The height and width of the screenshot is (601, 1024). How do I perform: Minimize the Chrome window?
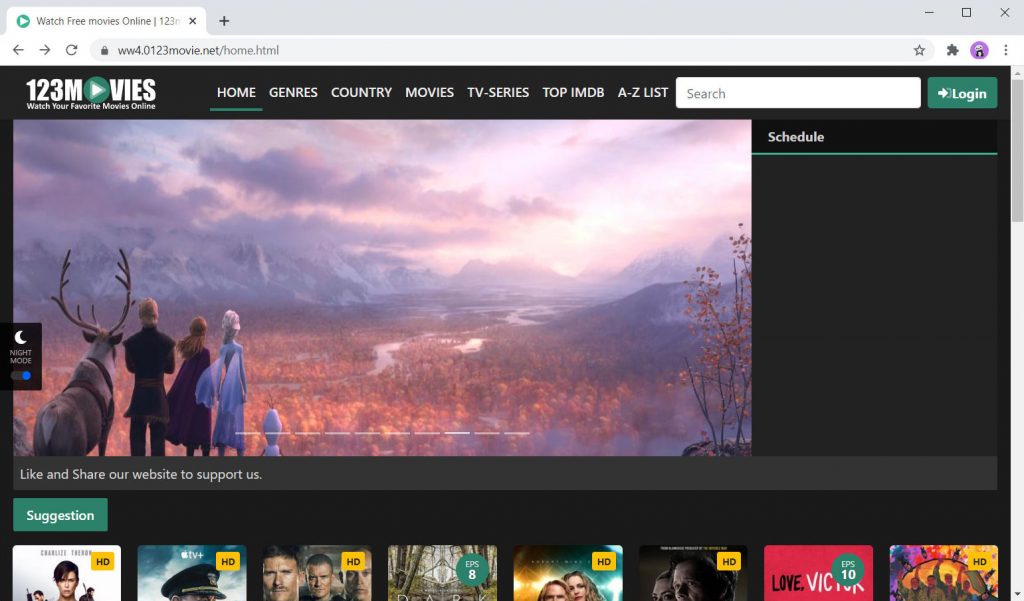click(929, 12)
